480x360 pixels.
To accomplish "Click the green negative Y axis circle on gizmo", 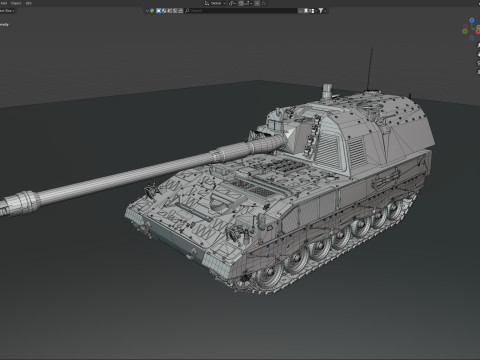I will [x=465, y=31].
